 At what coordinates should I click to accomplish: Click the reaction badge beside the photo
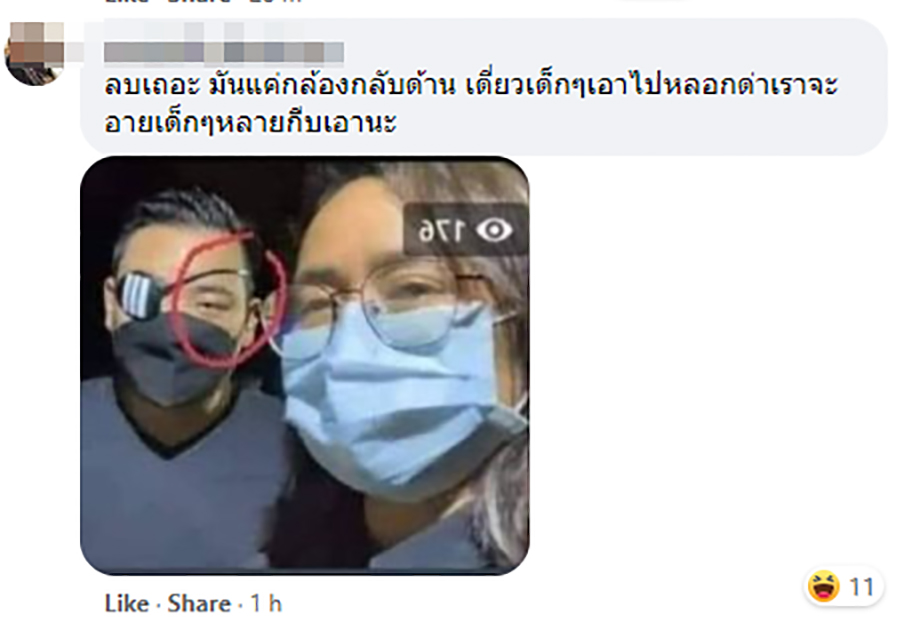[845, 587]
